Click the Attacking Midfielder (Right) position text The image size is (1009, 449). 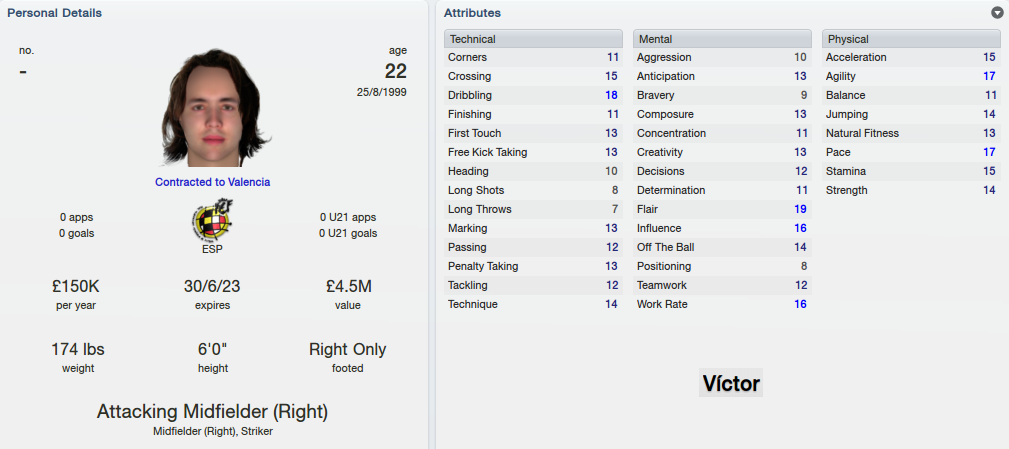[x=212, y=412]
